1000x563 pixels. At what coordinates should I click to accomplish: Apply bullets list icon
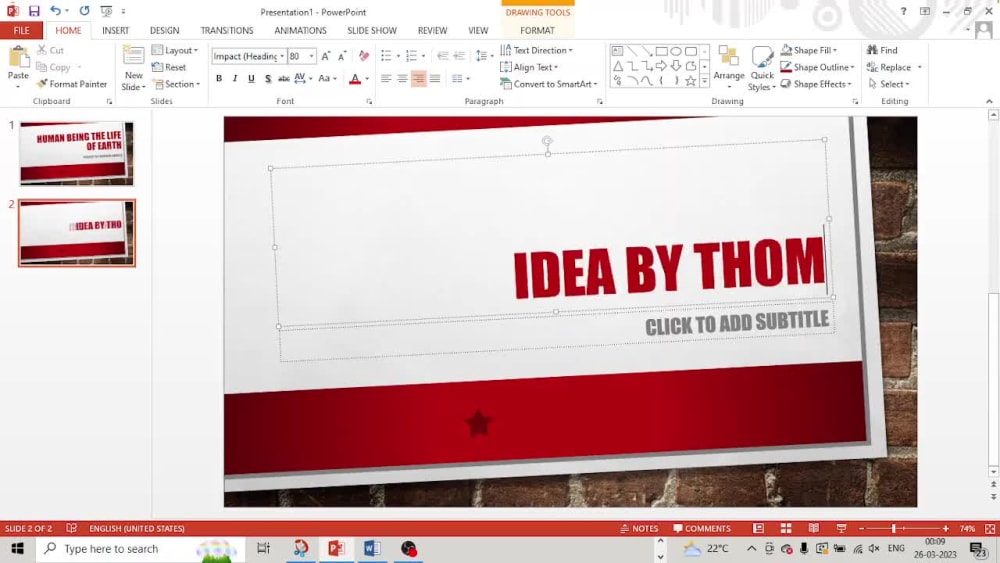[x=386, y=56]
